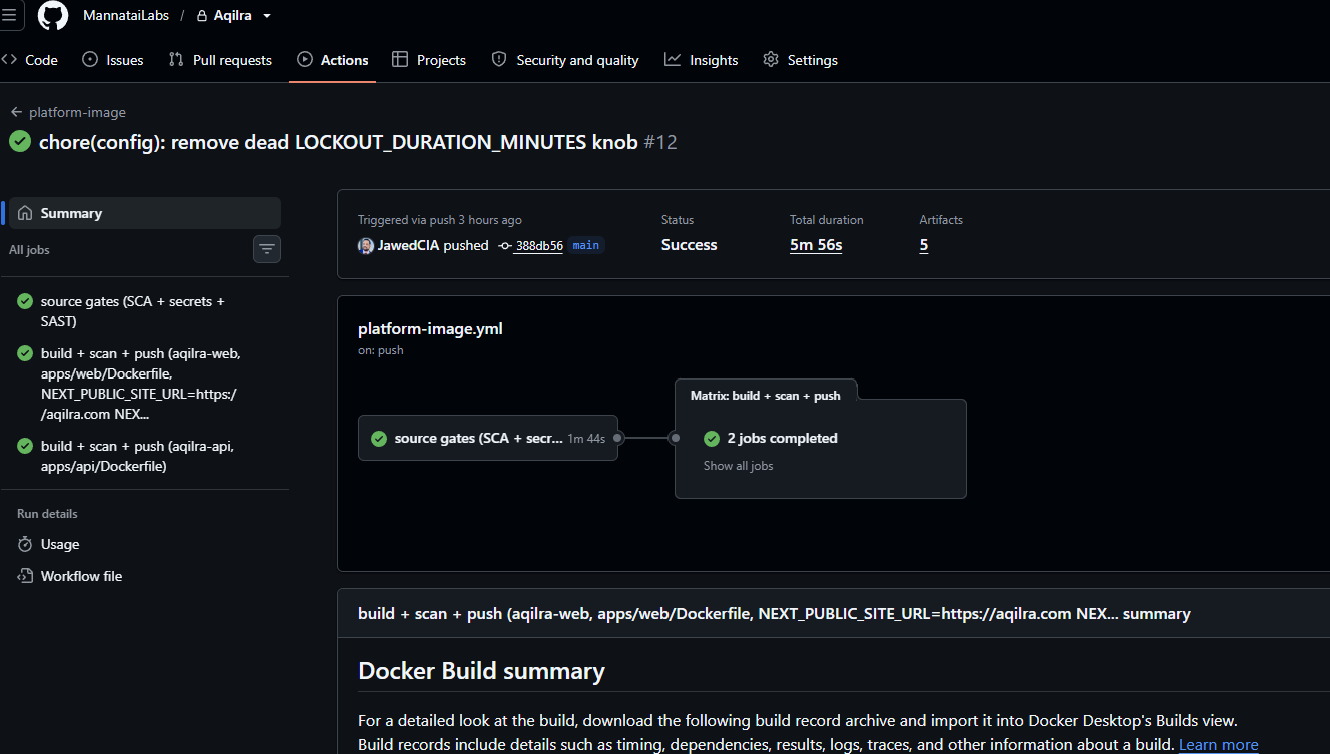Click the success check icon beside run title
The height and width of the screenshot is (754, 1330).
(x=20, y=142)
